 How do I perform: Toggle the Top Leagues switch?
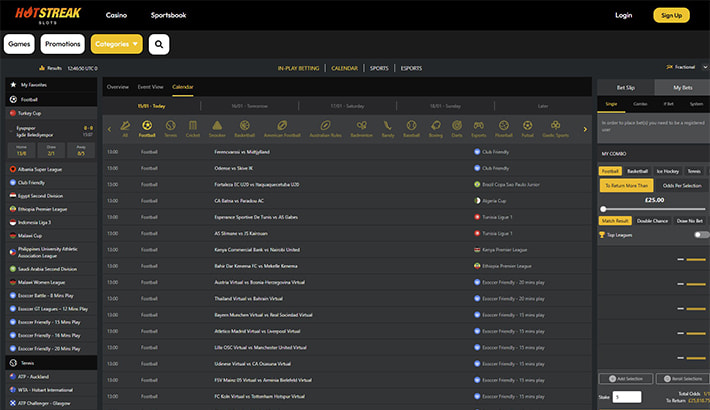[701, 234]
